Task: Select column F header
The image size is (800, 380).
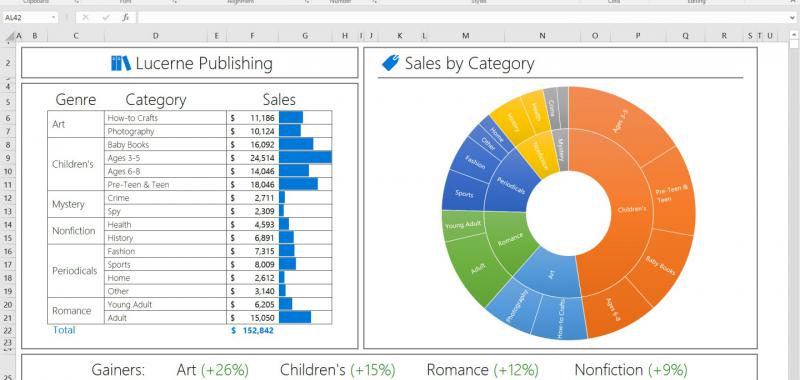Action: (x=253, y=36)
